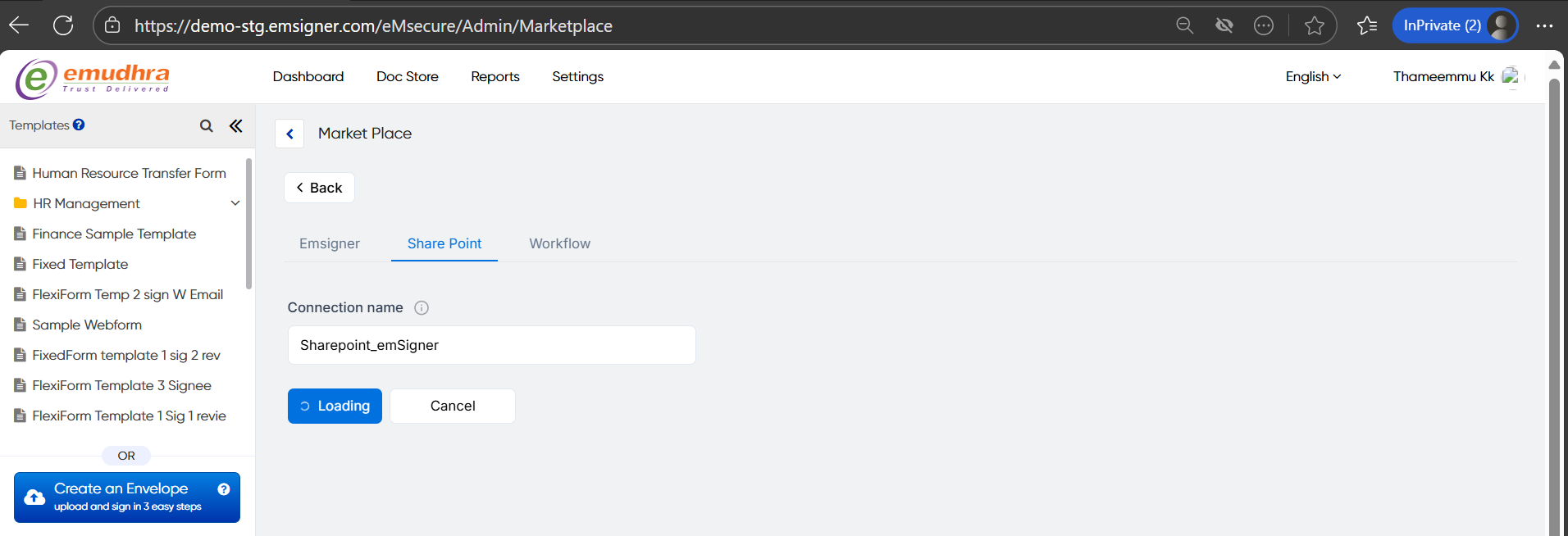
Task: Click the Cancel button
Action: (x=453, y=406)
